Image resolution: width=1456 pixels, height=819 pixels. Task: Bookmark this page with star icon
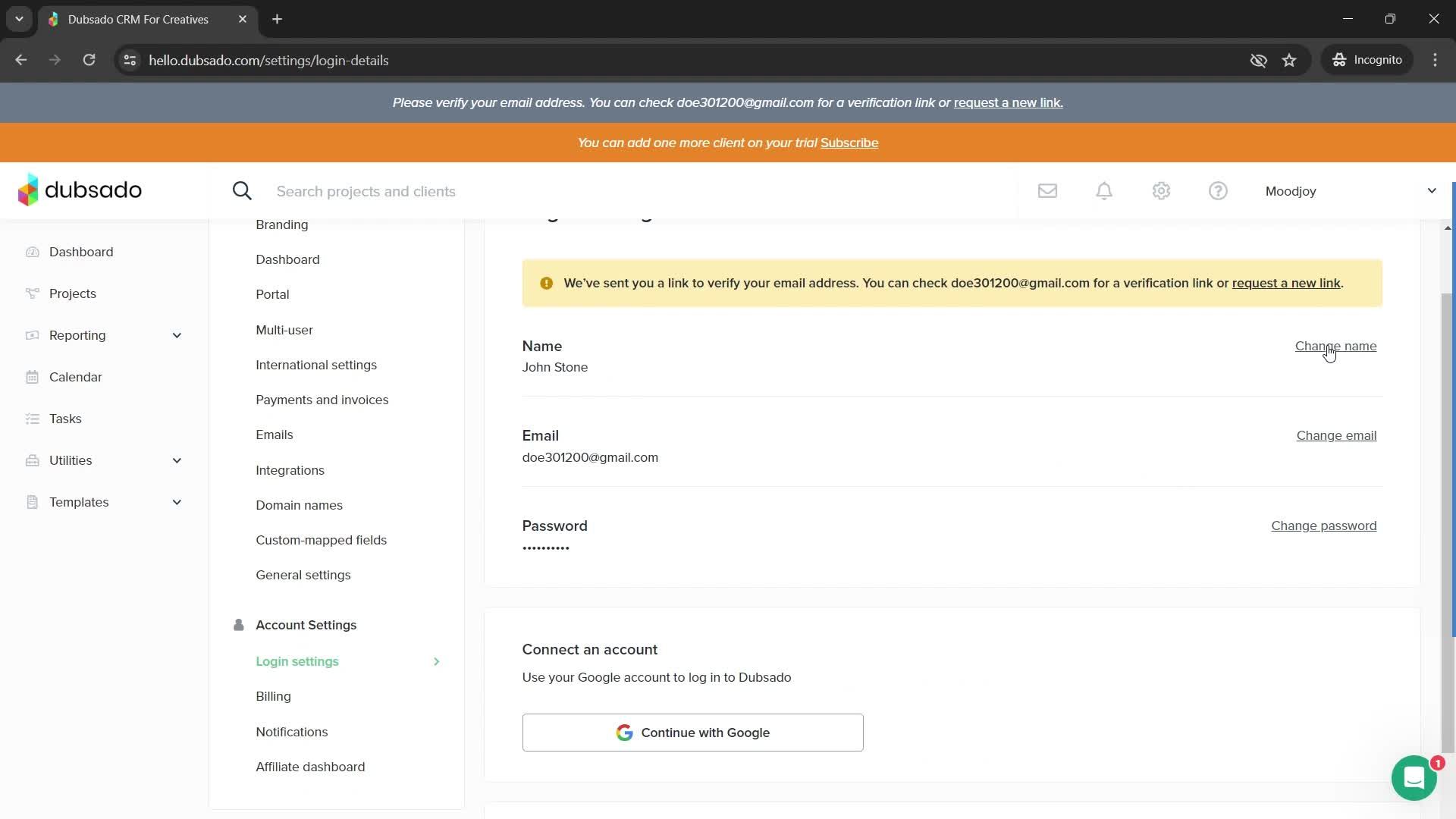point(1289,60)
